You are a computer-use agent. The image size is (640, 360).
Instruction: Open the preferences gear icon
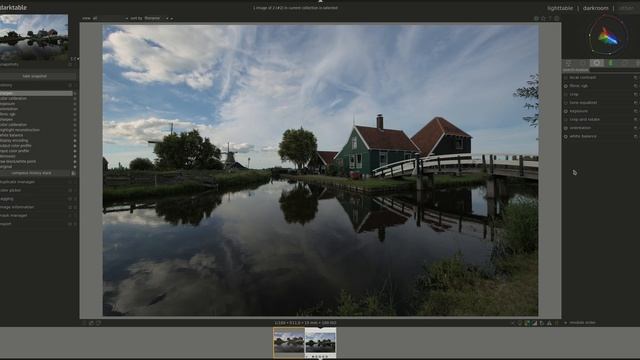(x=557, y=18)
